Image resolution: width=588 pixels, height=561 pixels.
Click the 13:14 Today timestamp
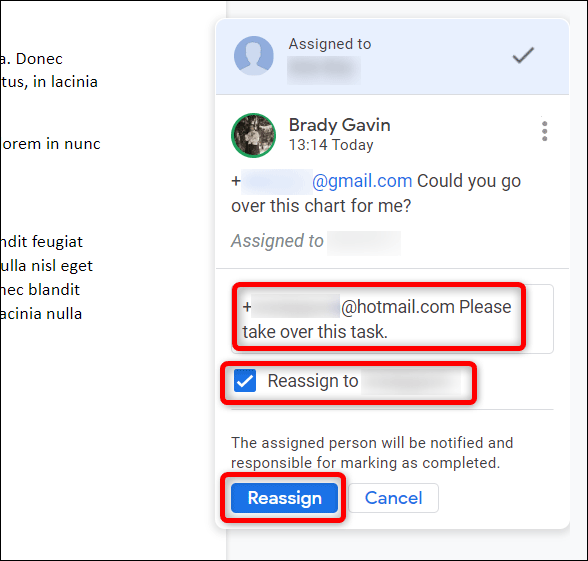point(331,145)
